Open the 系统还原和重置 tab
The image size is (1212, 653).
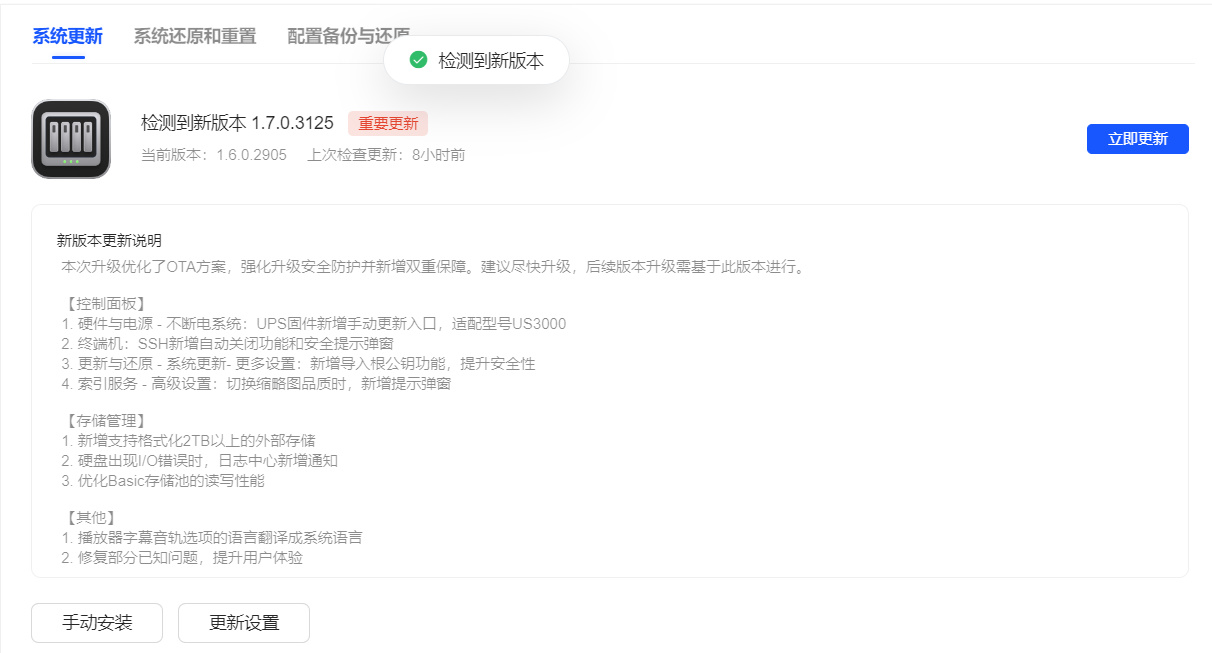pos(195,37)
